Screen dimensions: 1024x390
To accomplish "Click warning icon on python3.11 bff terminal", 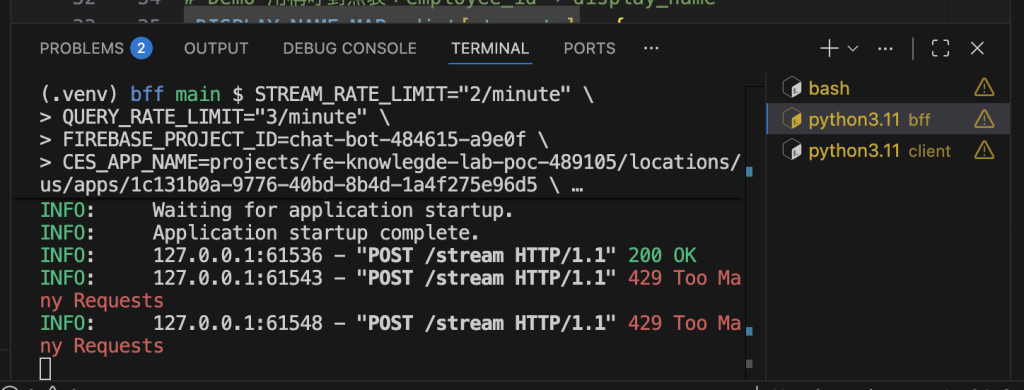I will [984, 119].
